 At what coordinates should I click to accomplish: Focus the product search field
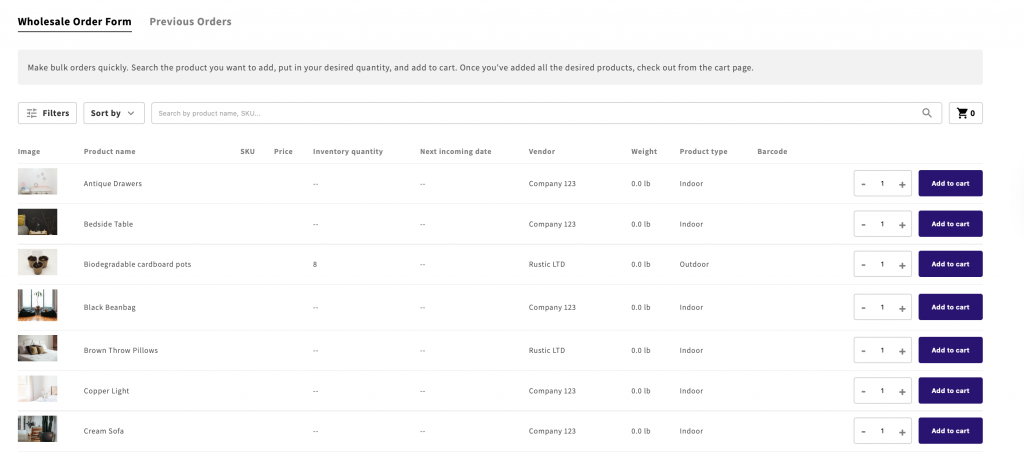click(x=535, y=113)
